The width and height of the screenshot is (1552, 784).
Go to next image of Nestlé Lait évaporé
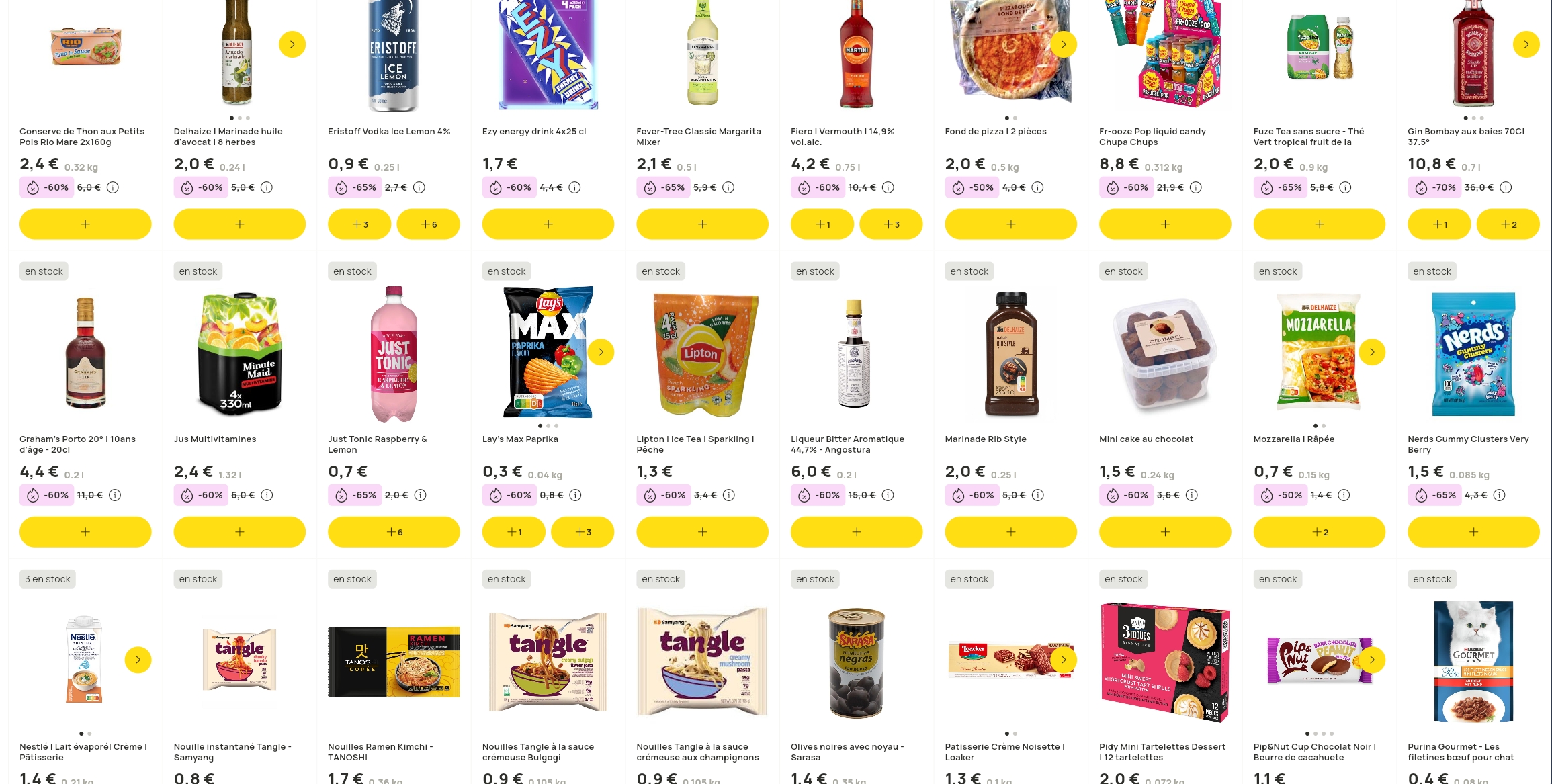(138, 660)
